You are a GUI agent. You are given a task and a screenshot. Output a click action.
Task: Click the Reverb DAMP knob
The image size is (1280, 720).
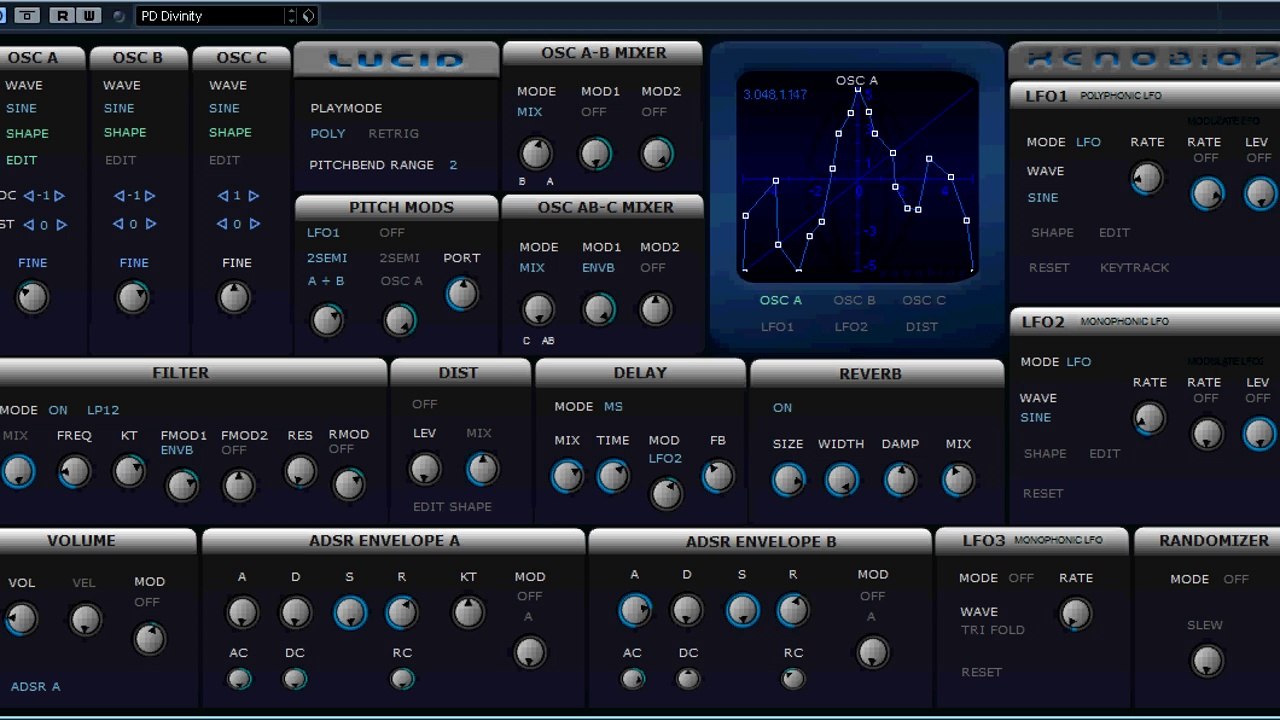pyautogui.click(x=900, y=481)
